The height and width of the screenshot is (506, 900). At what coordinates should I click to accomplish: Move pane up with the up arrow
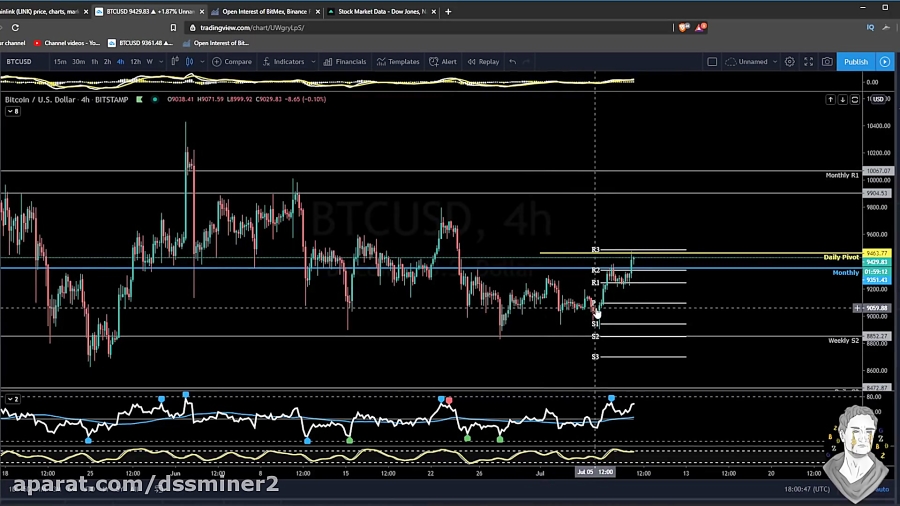[x=831, y=100]
